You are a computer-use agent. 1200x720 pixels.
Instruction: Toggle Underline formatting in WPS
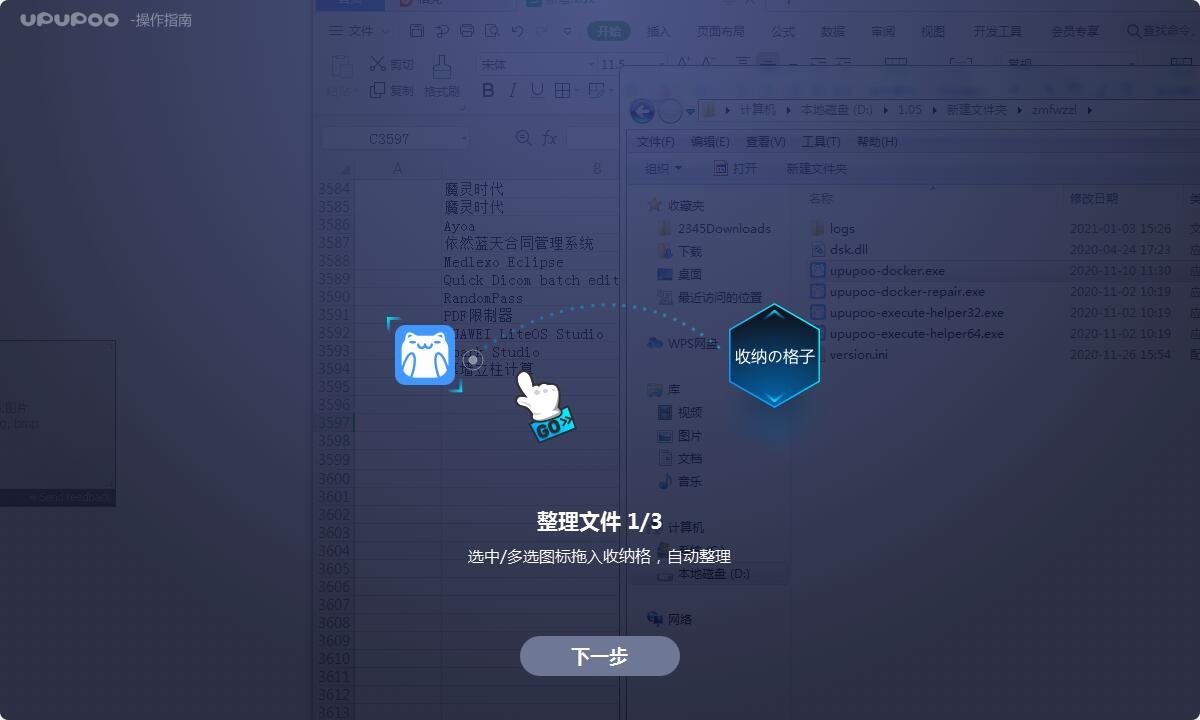[x=537, y=90]
